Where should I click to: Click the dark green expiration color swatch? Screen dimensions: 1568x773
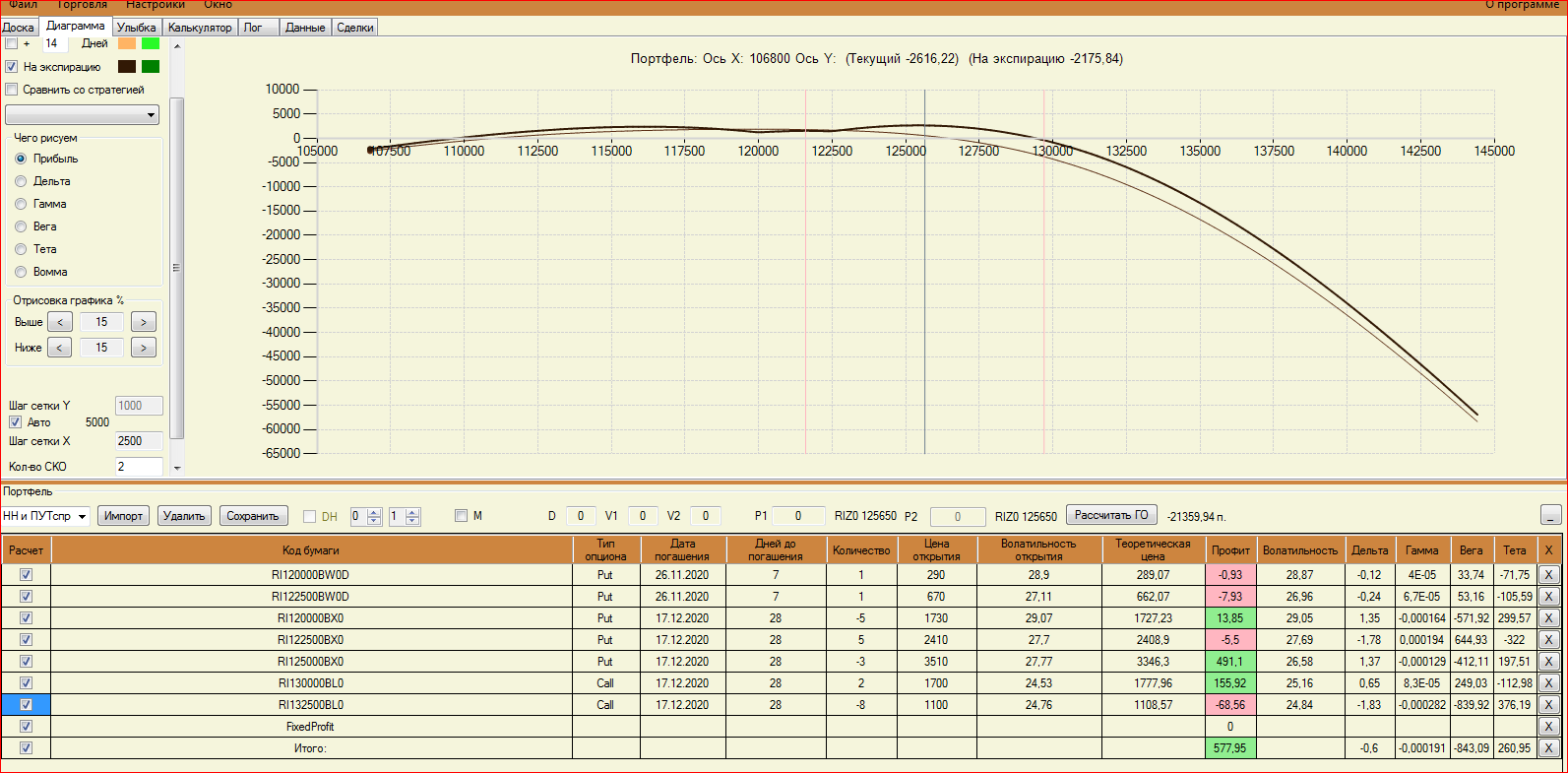[x=151, y=67]
